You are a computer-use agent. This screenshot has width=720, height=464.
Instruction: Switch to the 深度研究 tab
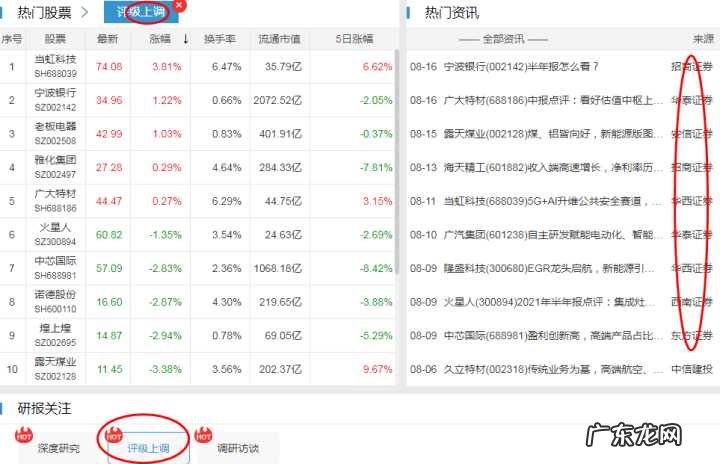click(59, 448)
